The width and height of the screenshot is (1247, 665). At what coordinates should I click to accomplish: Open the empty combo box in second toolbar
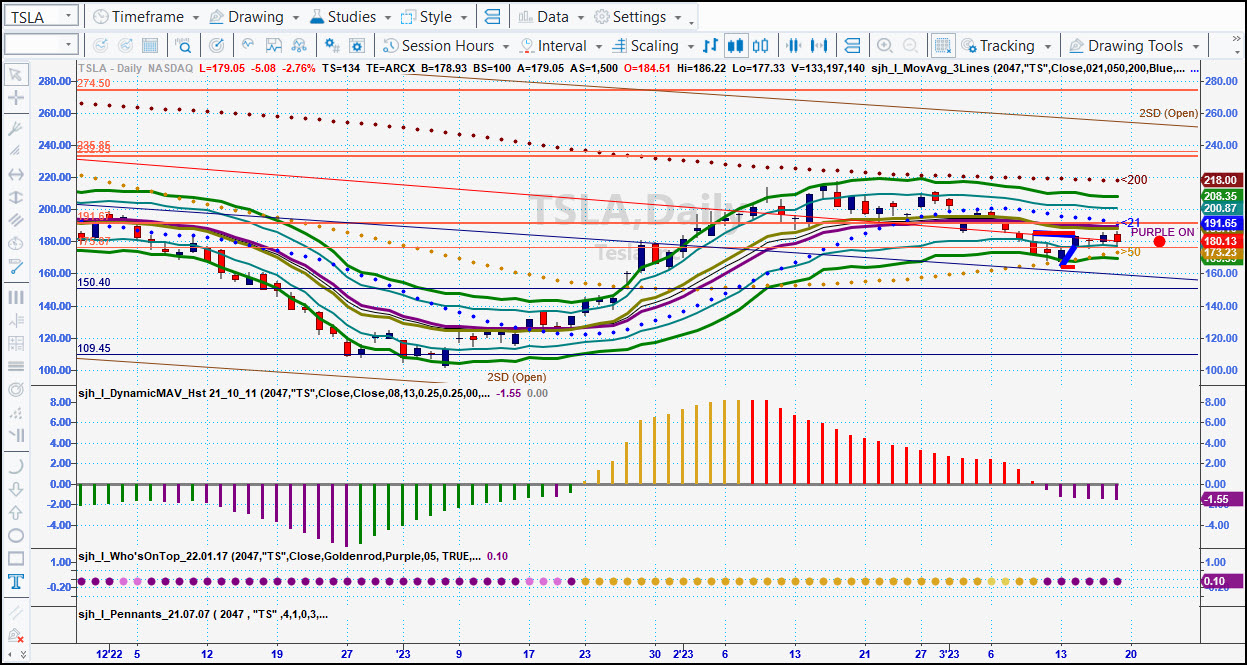coord(41,45)
